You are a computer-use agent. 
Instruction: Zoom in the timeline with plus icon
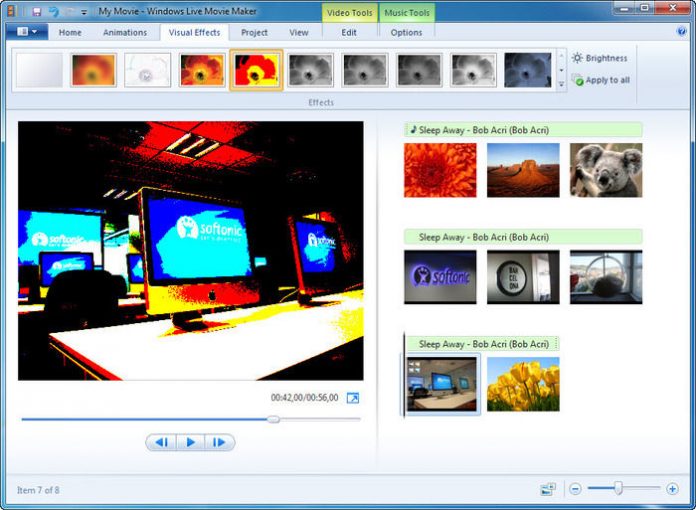(x=672, y=489)
